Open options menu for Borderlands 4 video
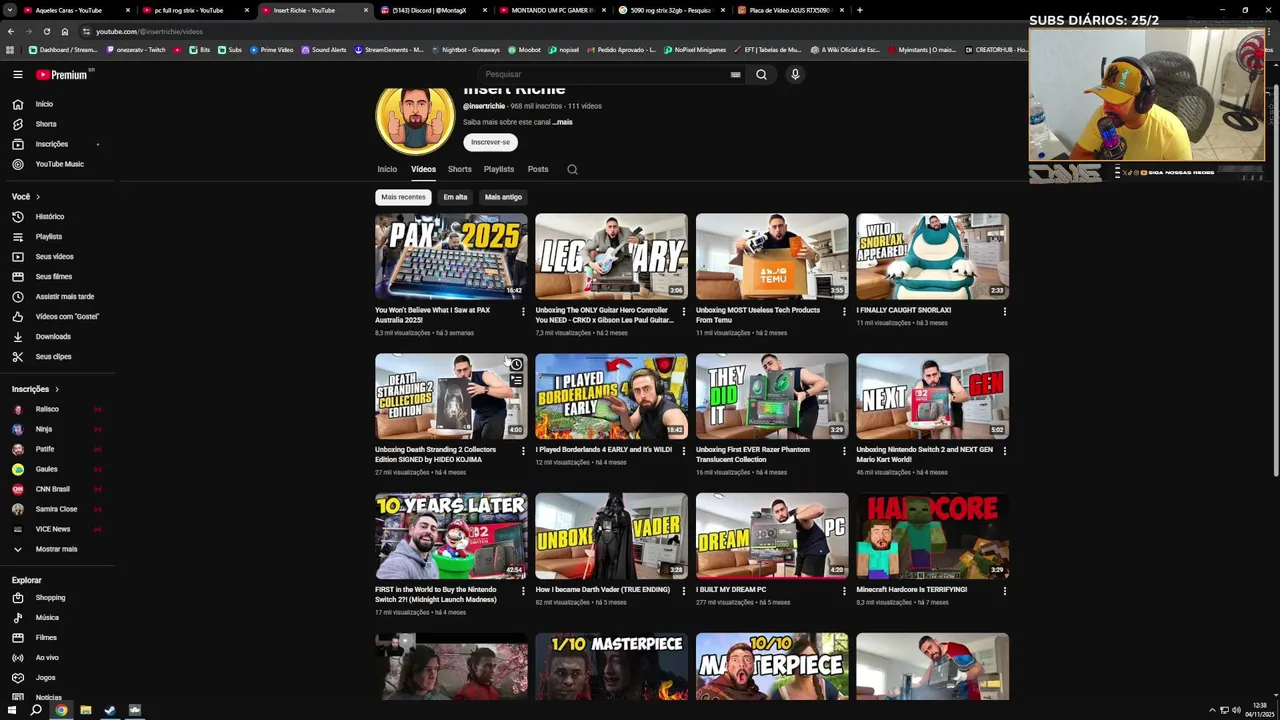This screenshot has height=720, width=1280. click(x=684, y=451)
